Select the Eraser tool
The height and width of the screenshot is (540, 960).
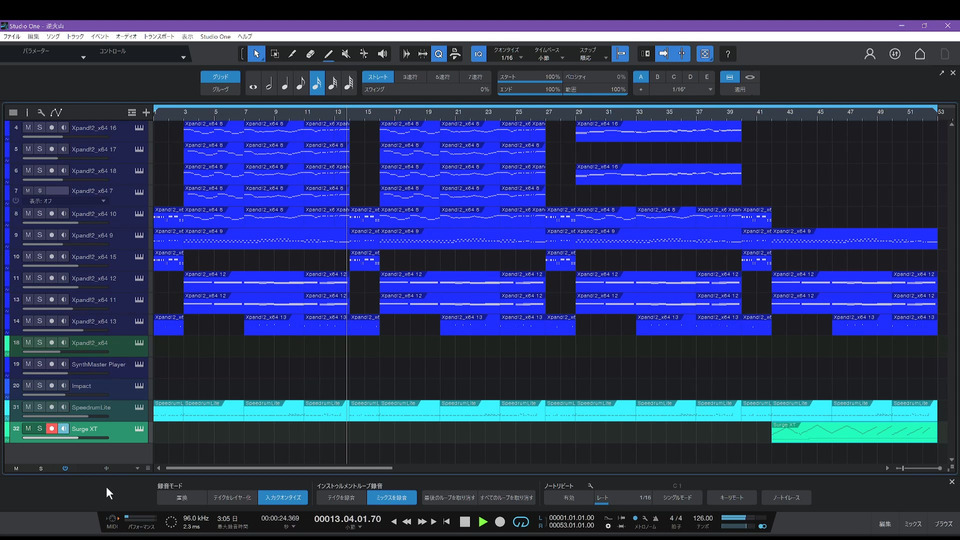tap(310, 54)
